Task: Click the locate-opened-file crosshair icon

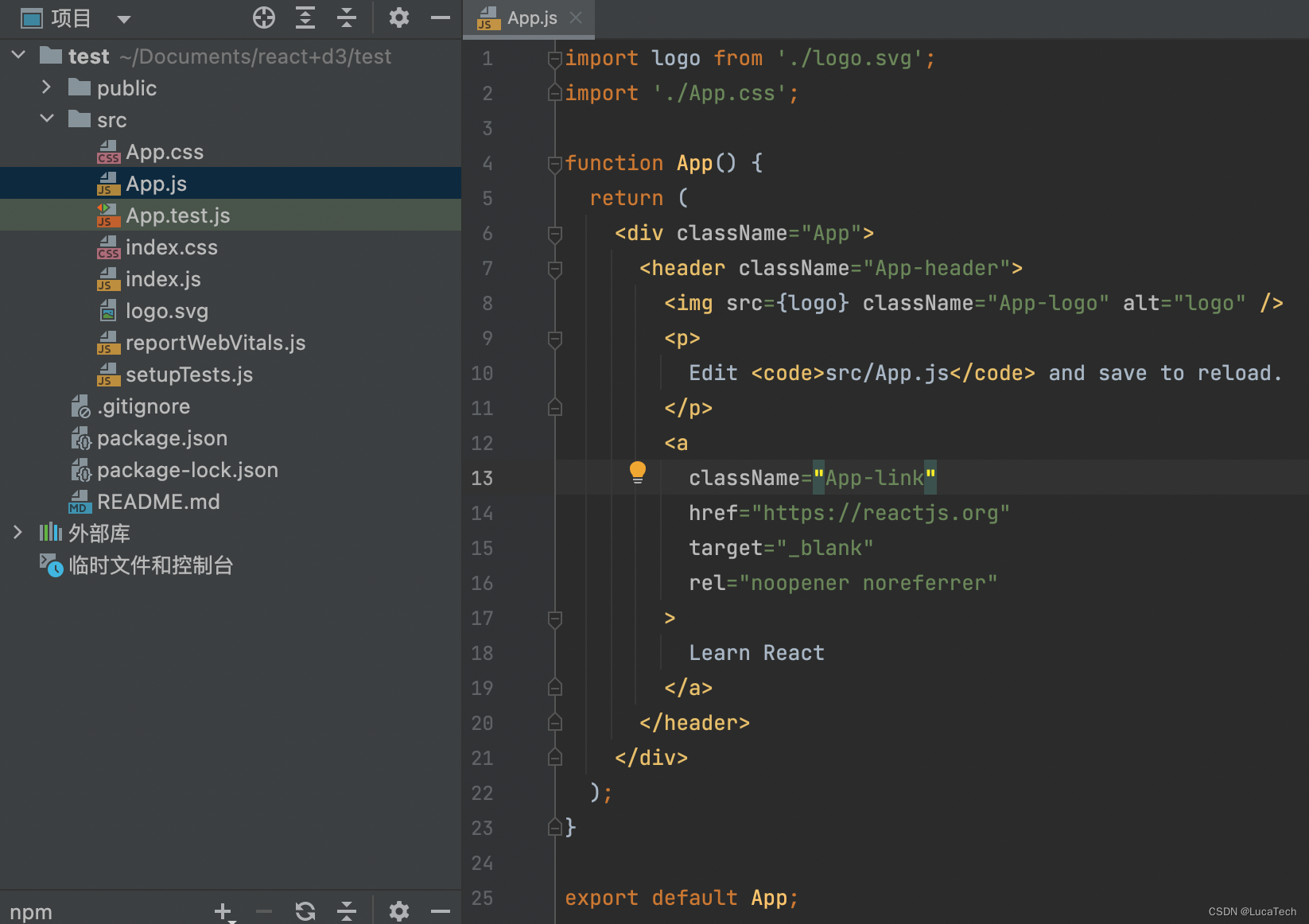Action: [263, 17]
